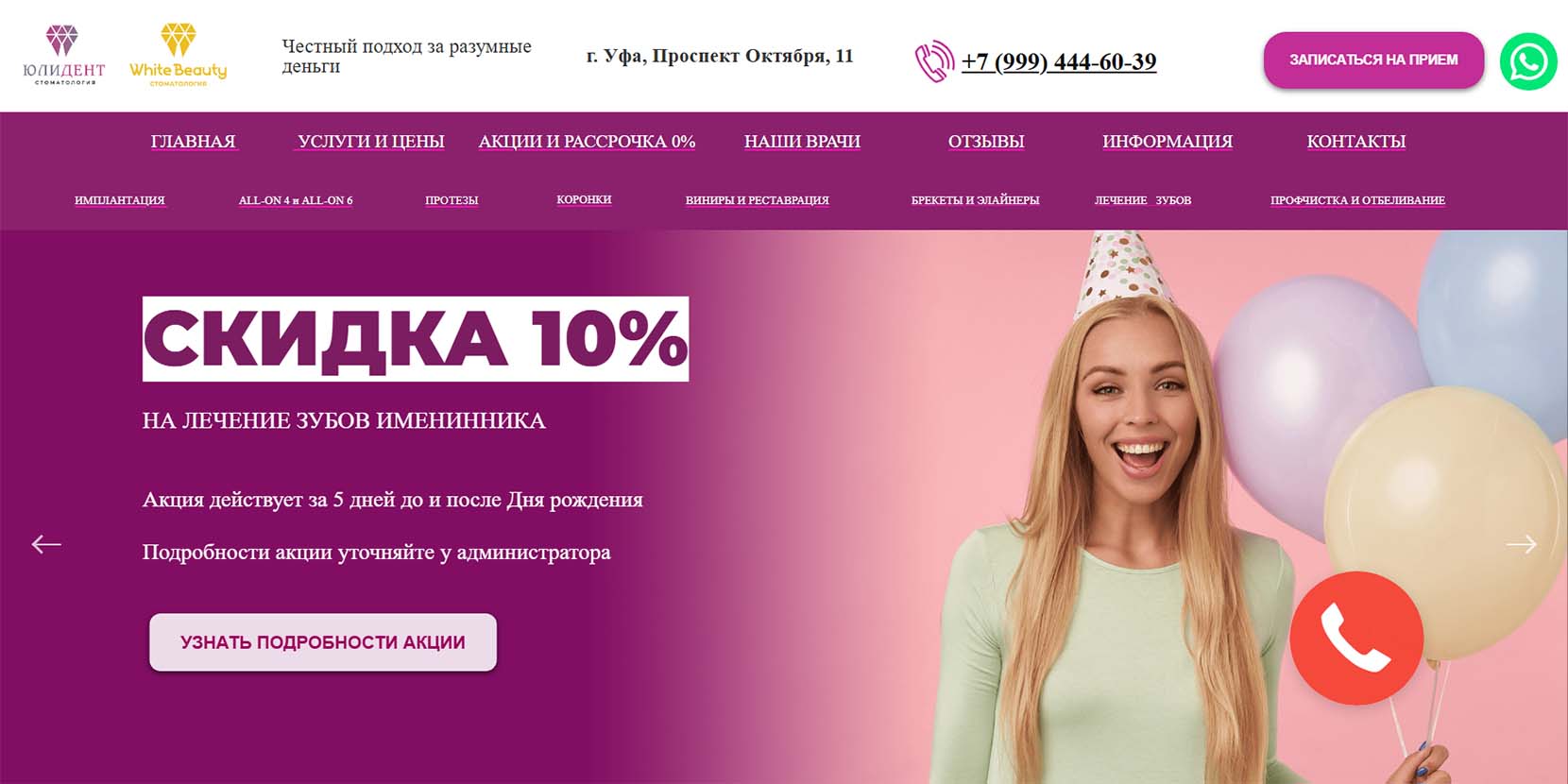Click the Юлидент clinic logo
The image size is (1568, 784).
click(63, 55)
